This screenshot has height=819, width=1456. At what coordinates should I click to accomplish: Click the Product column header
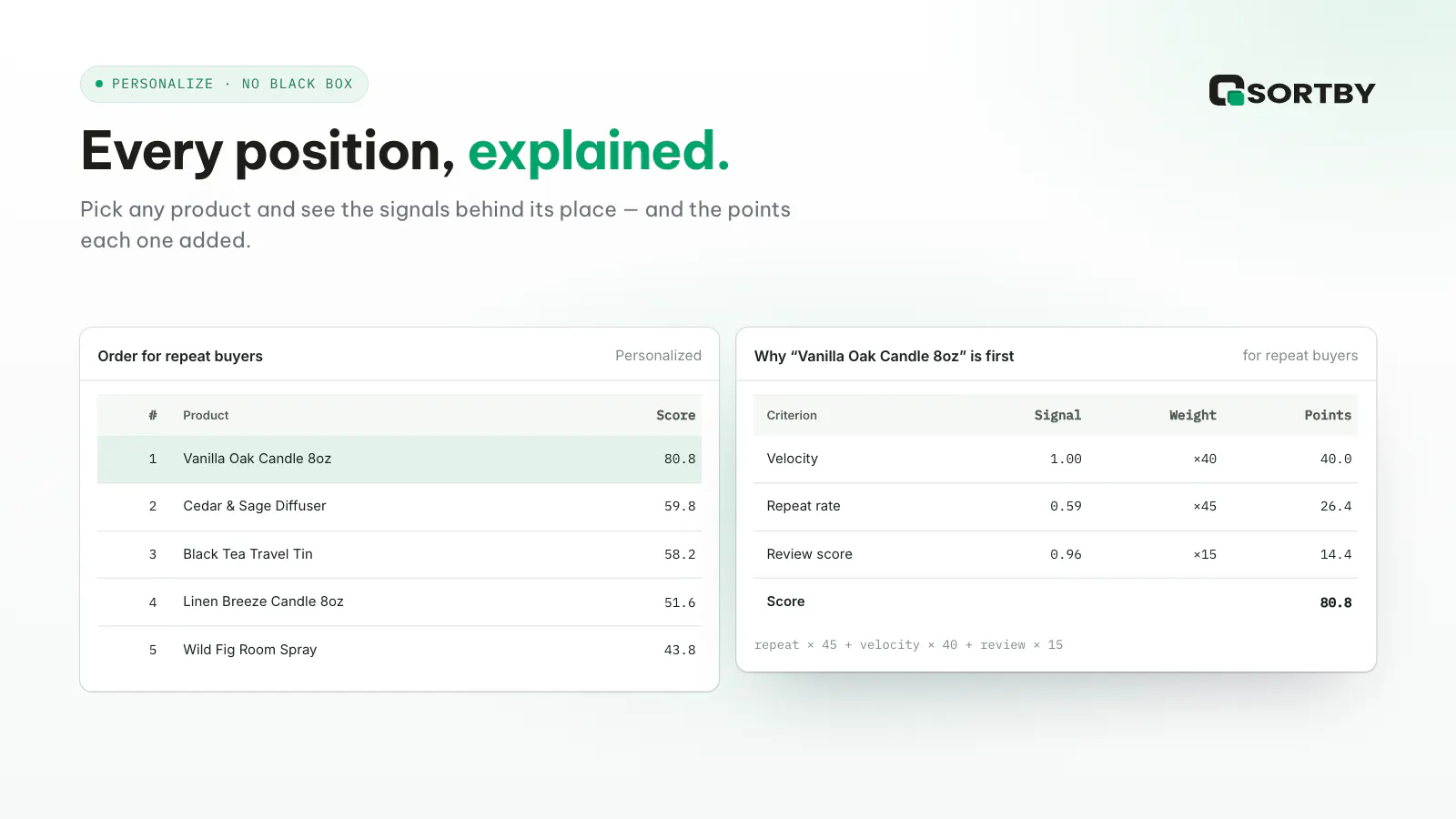coord(206,415)
